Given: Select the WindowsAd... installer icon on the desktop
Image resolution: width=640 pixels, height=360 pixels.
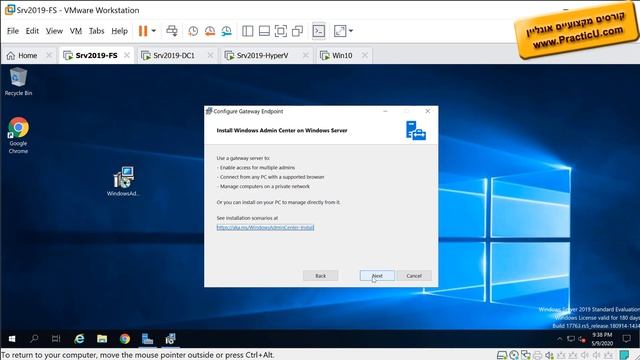Looking at the screenshot, I should pyautogui.click(x=123, y=182).
